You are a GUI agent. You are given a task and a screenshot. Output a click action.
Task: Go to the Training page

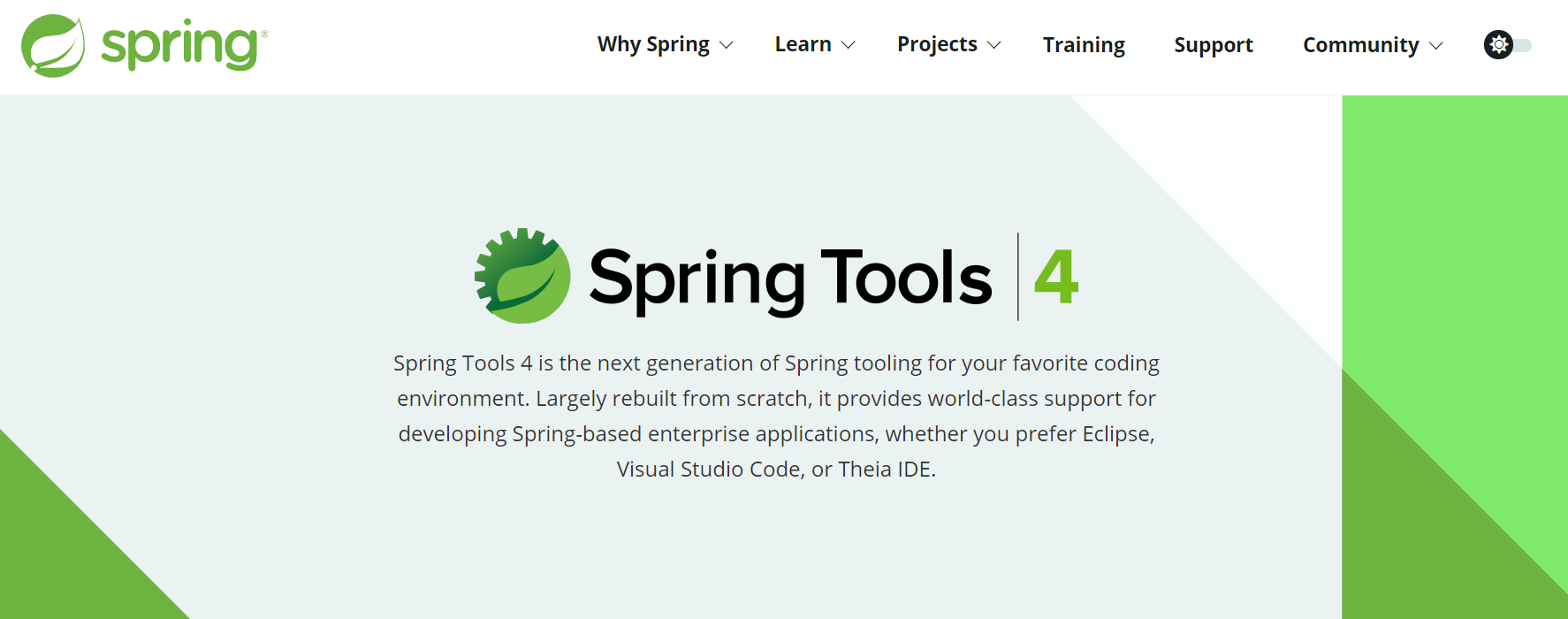click(1084, 45)
